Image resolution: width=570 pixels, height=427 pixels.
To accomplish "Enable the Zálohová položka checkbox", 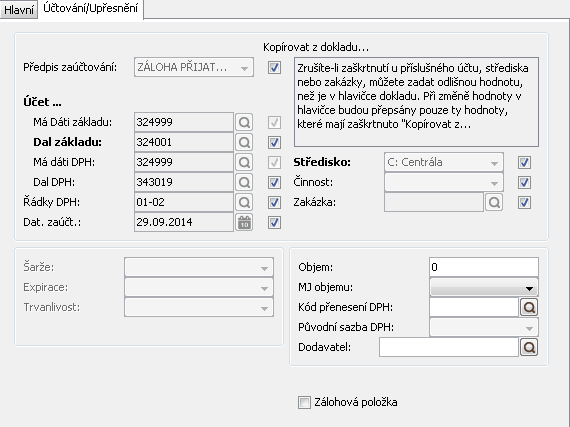I will coord(304,402).
